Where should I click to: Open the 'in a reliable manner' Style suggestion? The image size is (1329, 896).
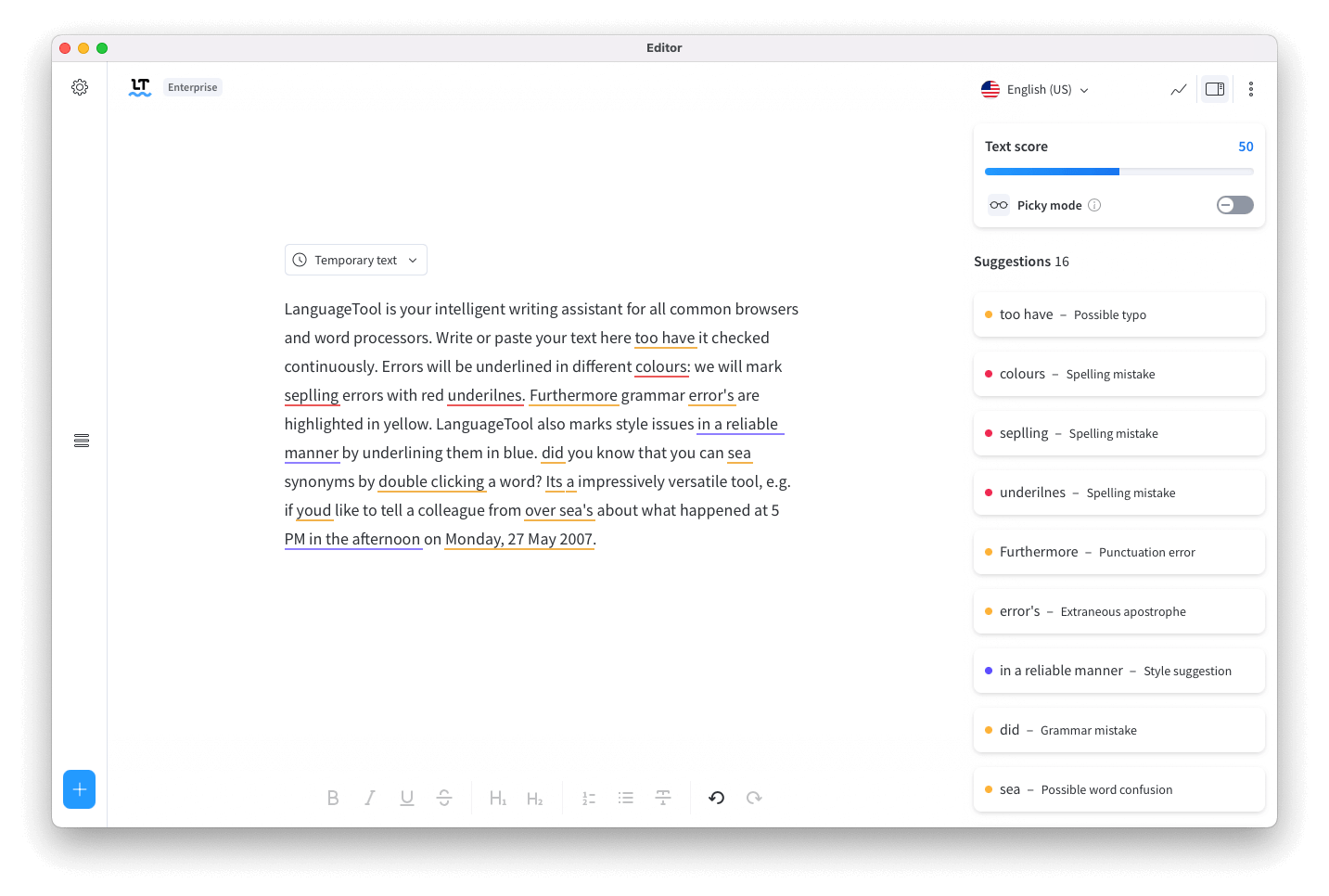coord(1119,671)
